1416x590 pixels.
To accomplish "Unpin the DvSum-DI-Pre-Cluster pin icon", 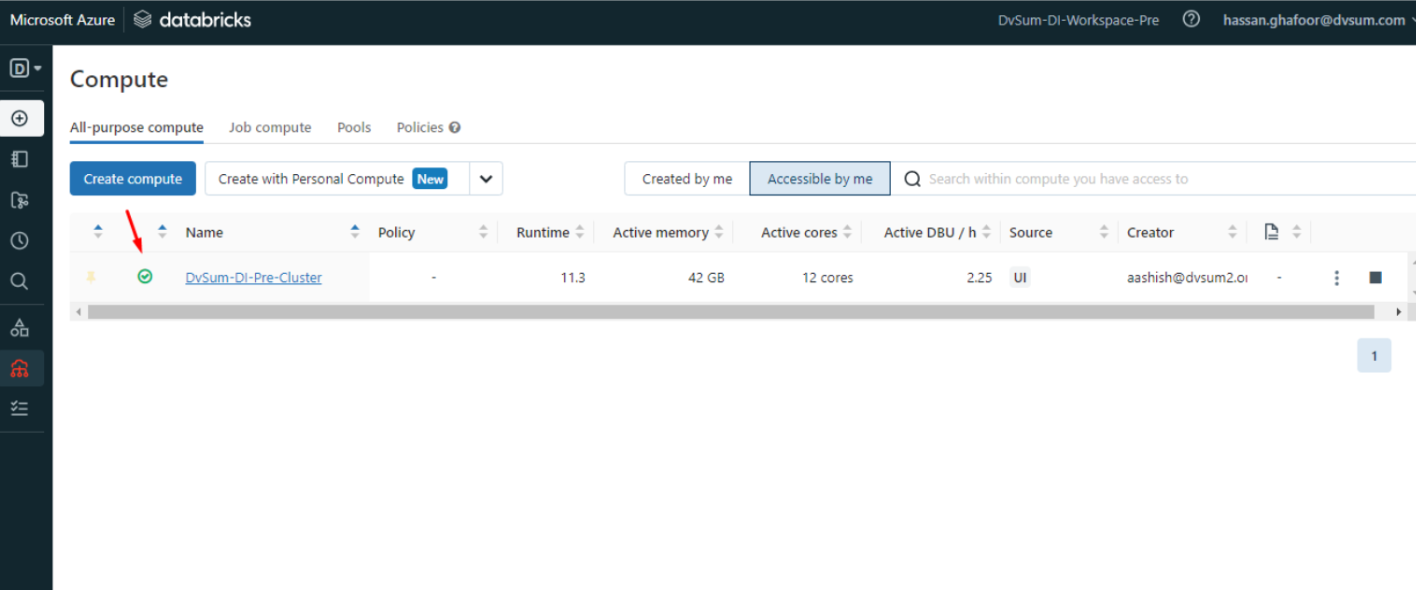I will [x=91, y=277].
